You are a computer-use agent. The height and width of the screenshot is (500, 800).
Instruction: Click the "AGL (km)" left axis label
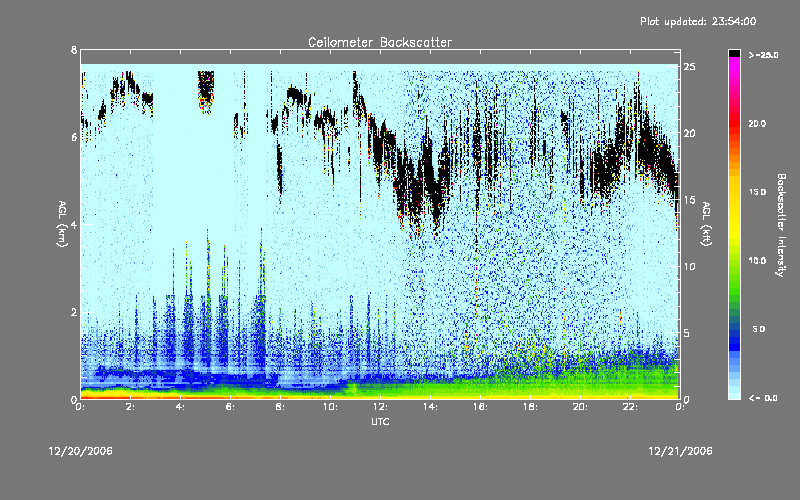(x=62, y=224)
